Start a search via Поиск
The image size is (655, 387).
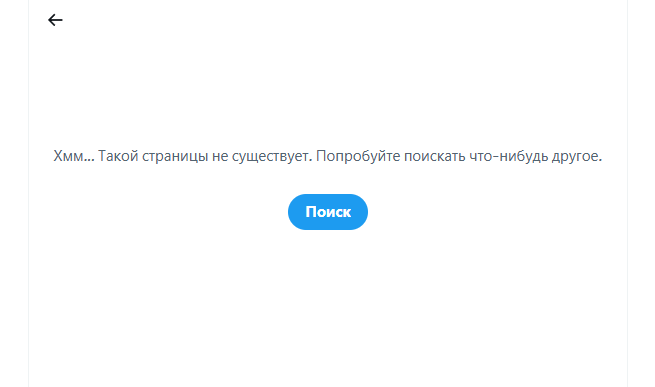pos(328,212)
